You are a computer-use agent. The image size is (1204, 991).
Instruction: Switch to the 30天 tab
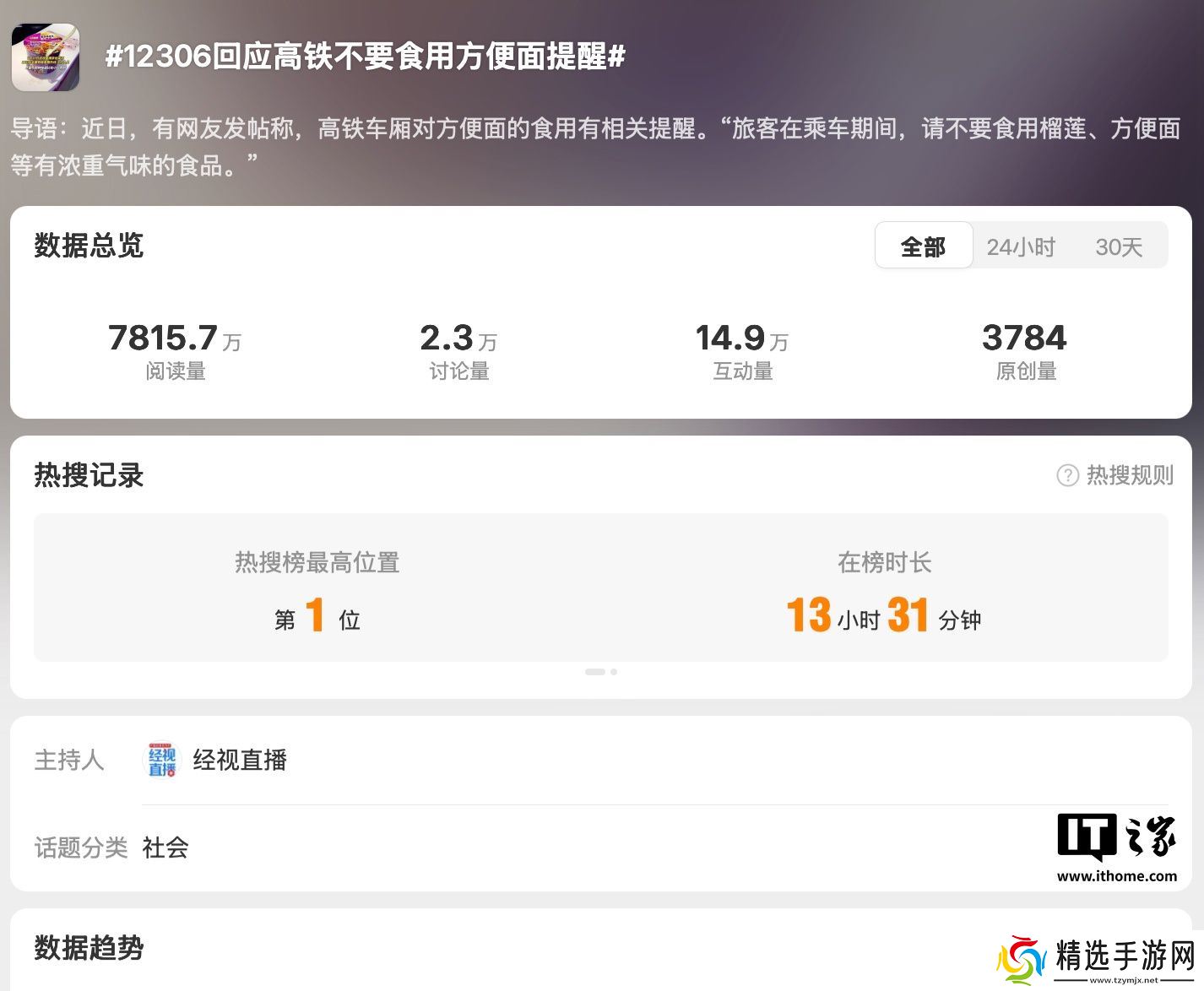click(1119, 246)
